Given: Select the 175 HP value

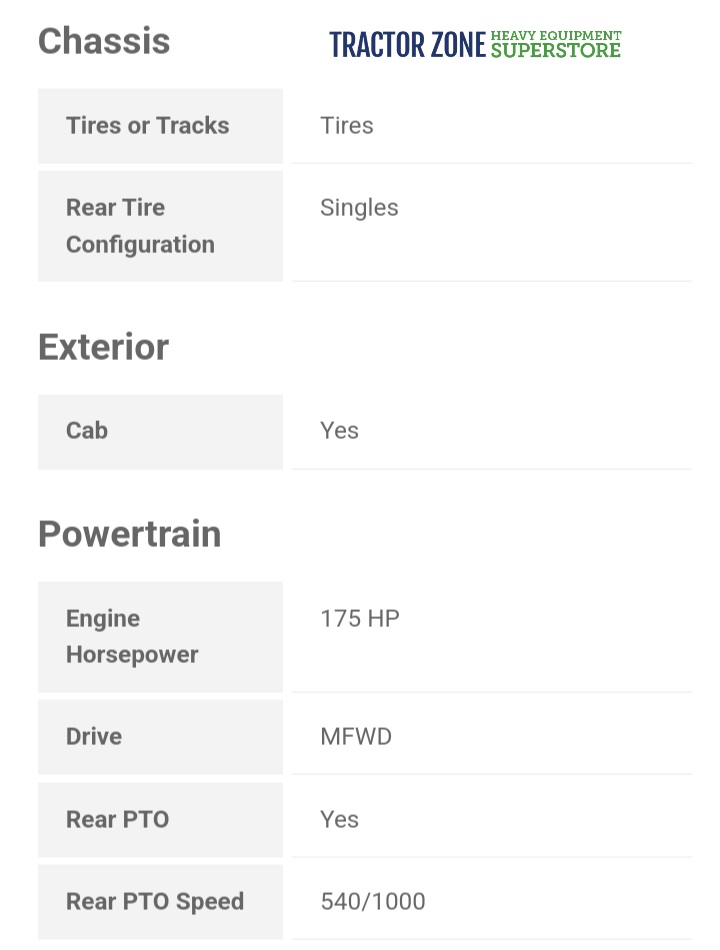Looking at the screenshot, I should pos(360,619).
